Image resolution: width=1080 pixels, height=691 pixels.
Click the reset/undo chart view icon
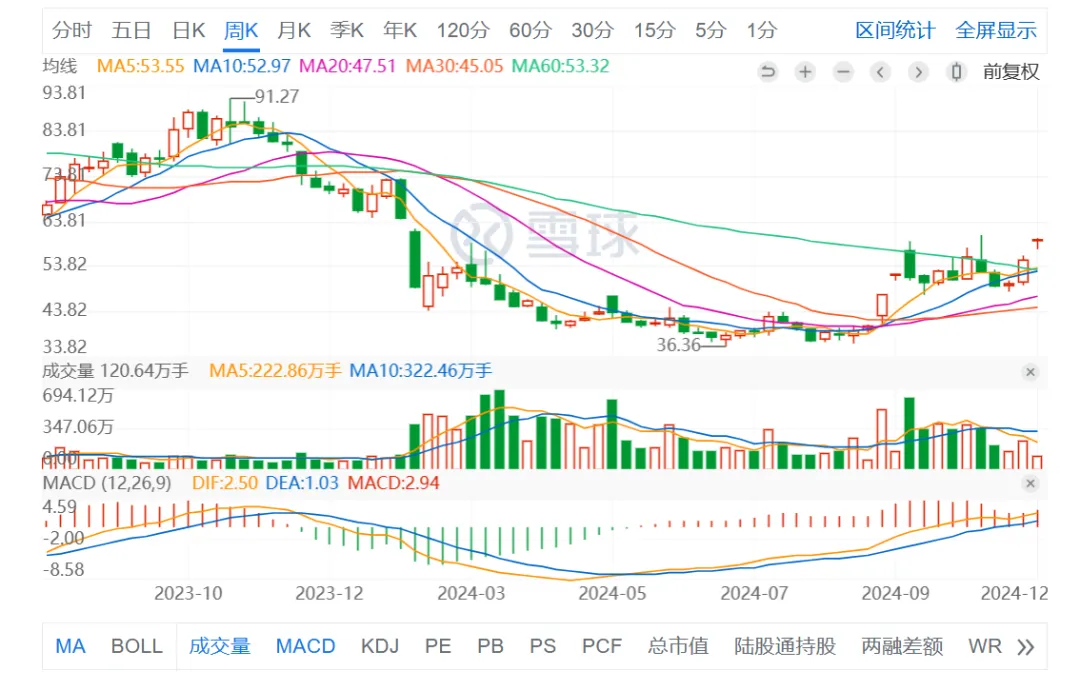pos(768,72)
